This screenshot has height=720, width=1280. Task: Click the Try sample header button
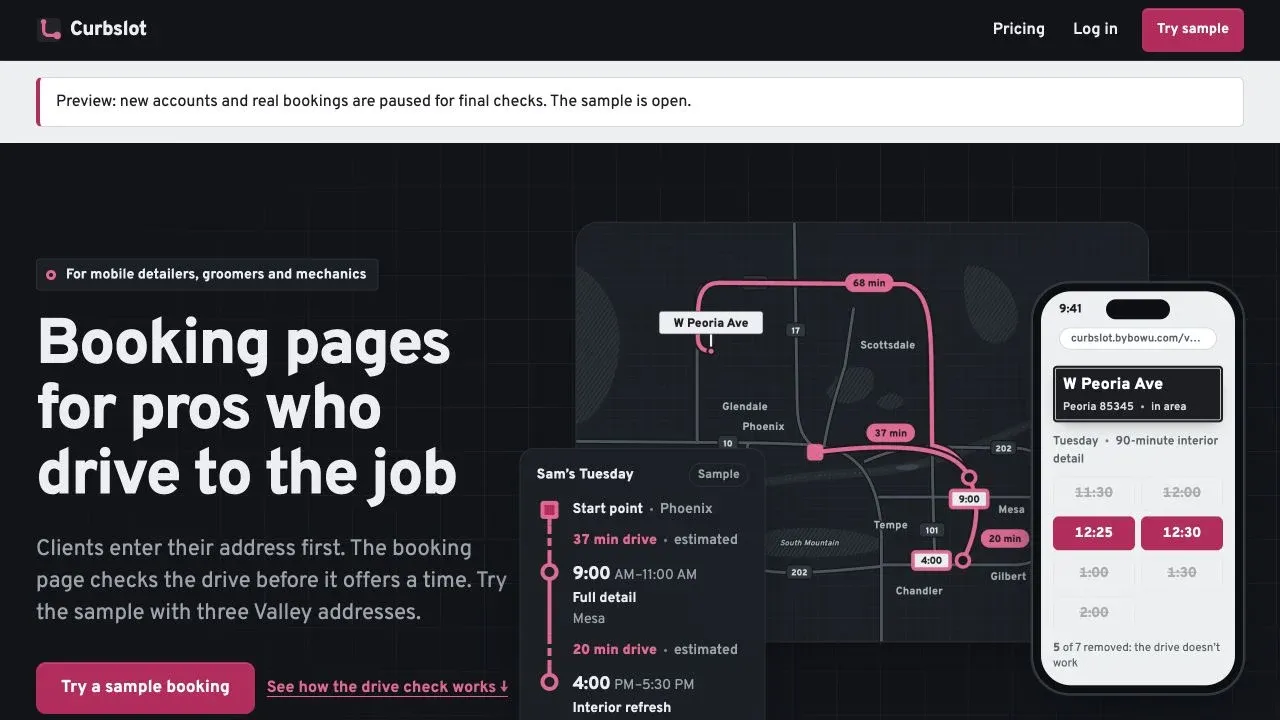click(x=1192, y=29)
